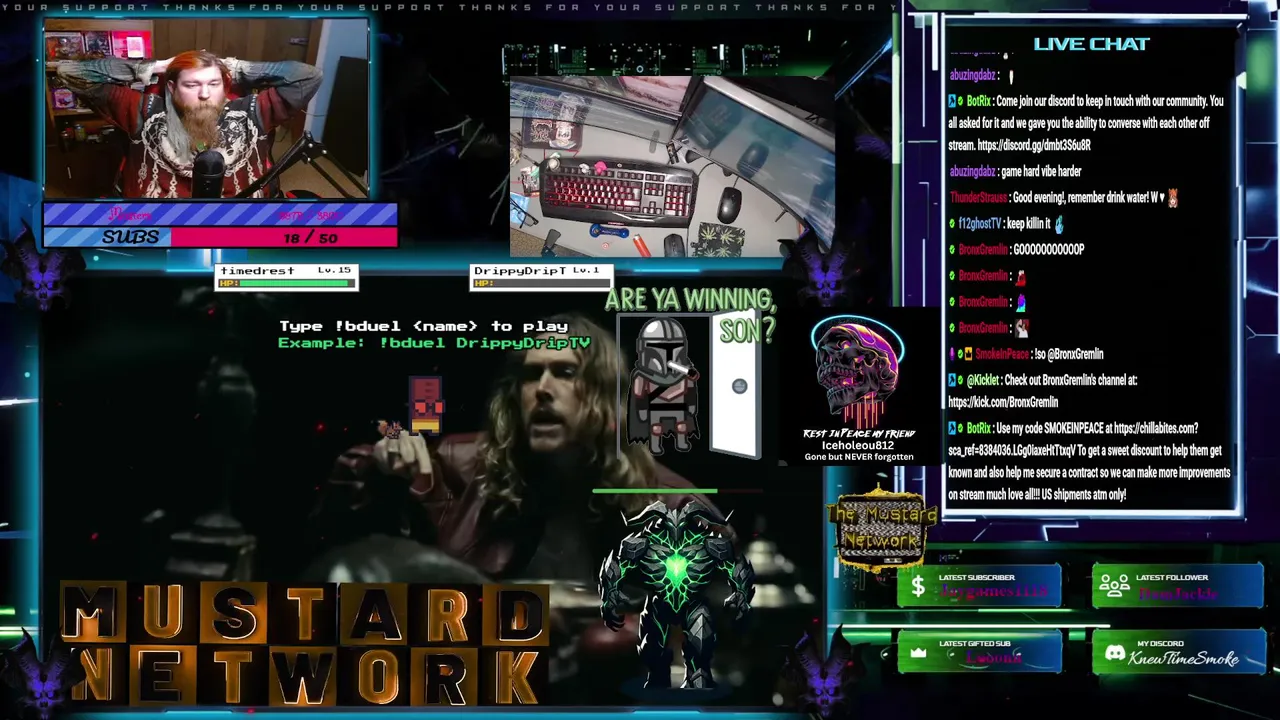1280x720 pixels.
Task: Click username @Kicklet in chat
Action: click(983, 380)
